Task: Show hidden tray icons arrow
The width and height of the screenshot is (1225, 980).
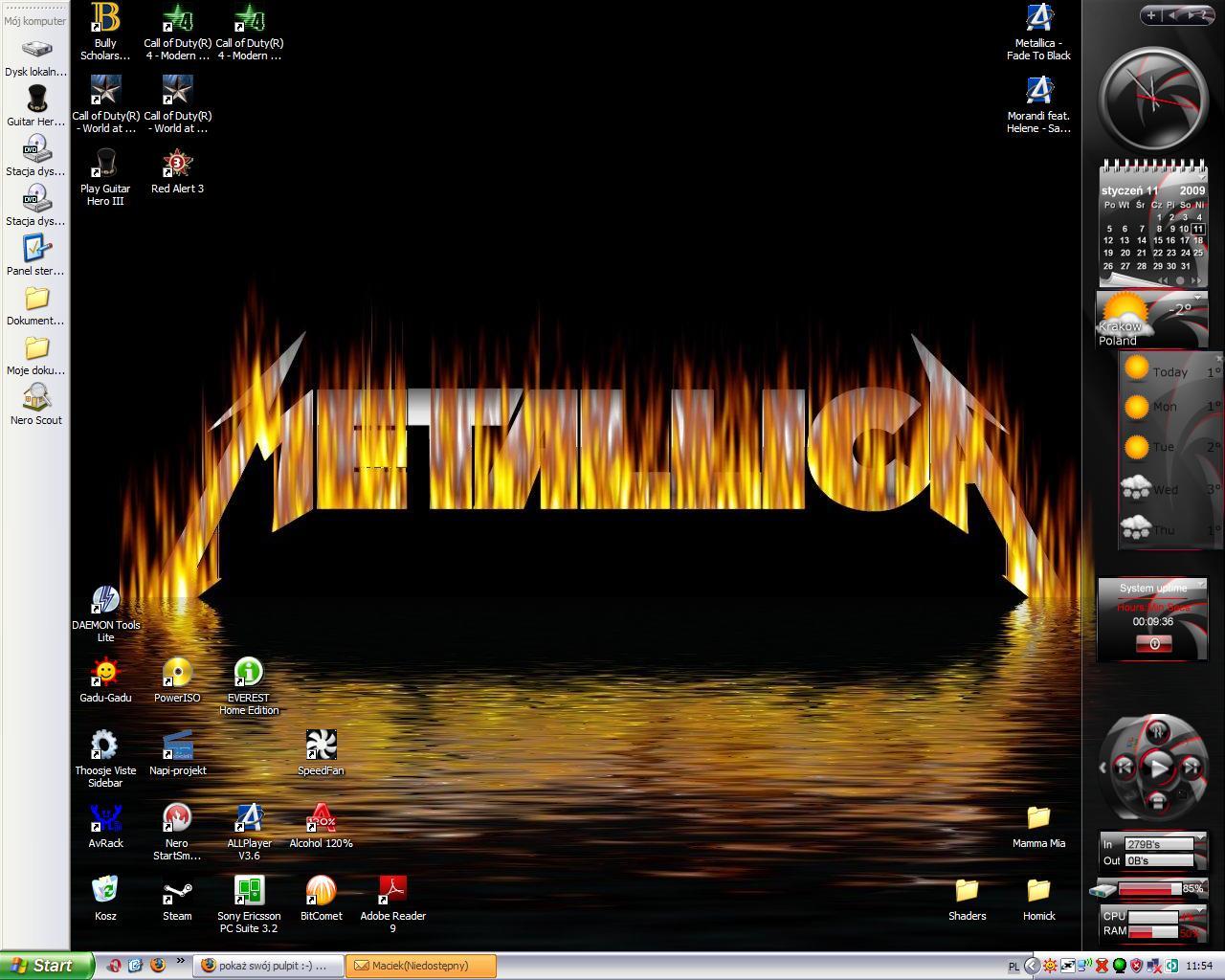Action: [x=1032, y=966]
